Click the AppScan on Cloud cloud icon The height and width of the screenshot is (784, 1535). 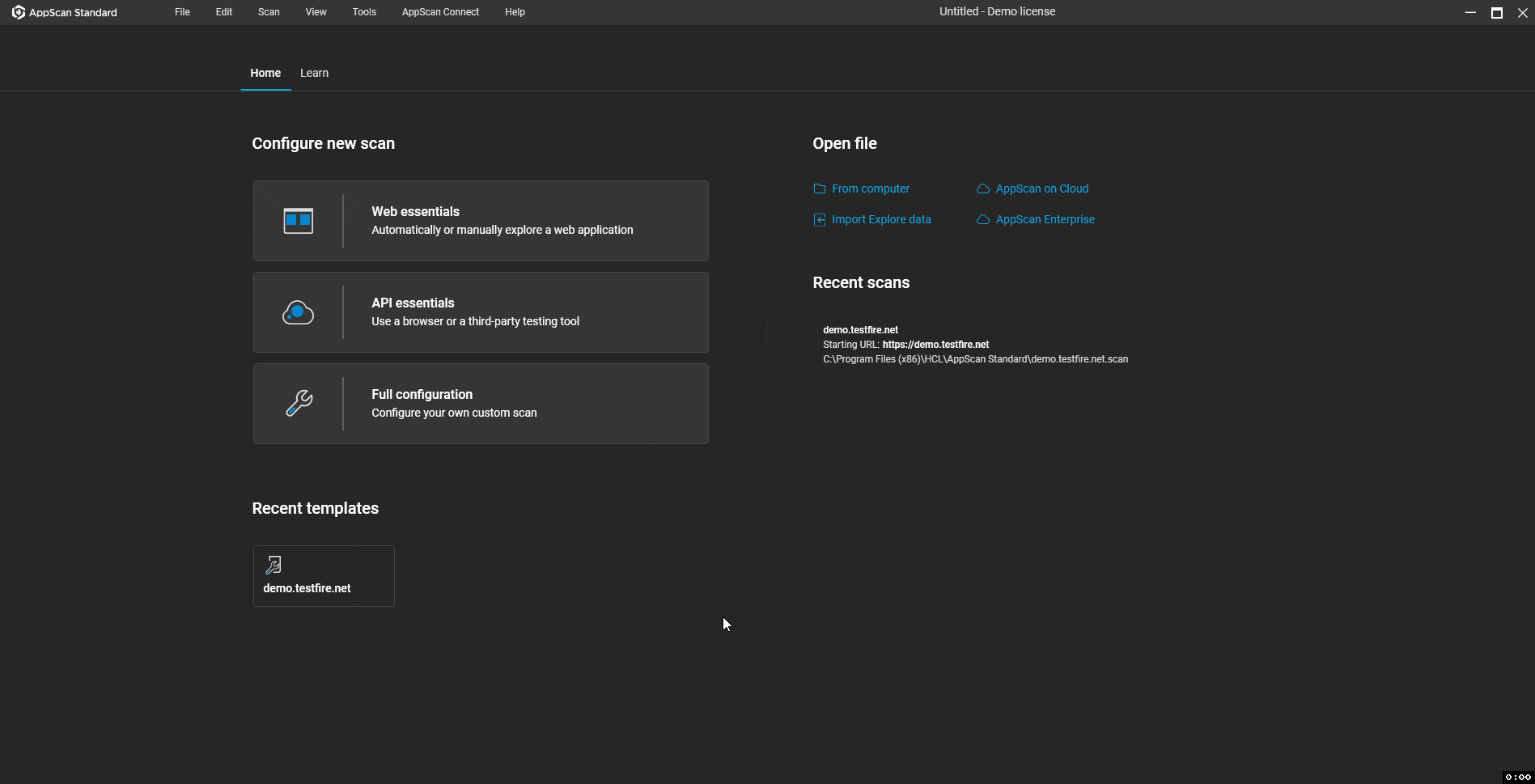click(983, 189)
